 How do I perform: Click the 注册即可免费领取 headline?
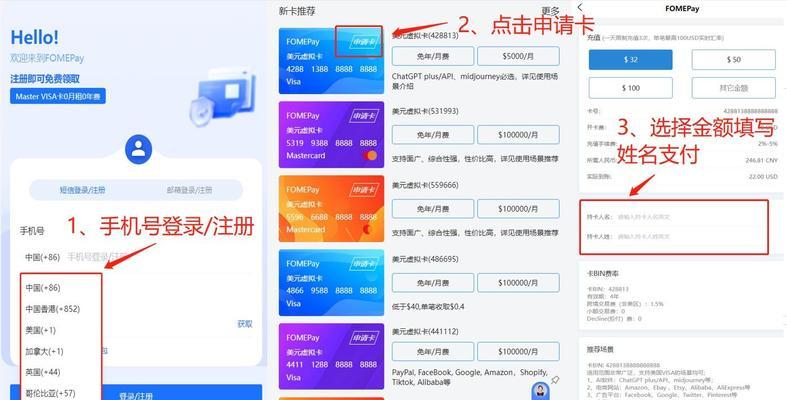click(x=45, y=79)
